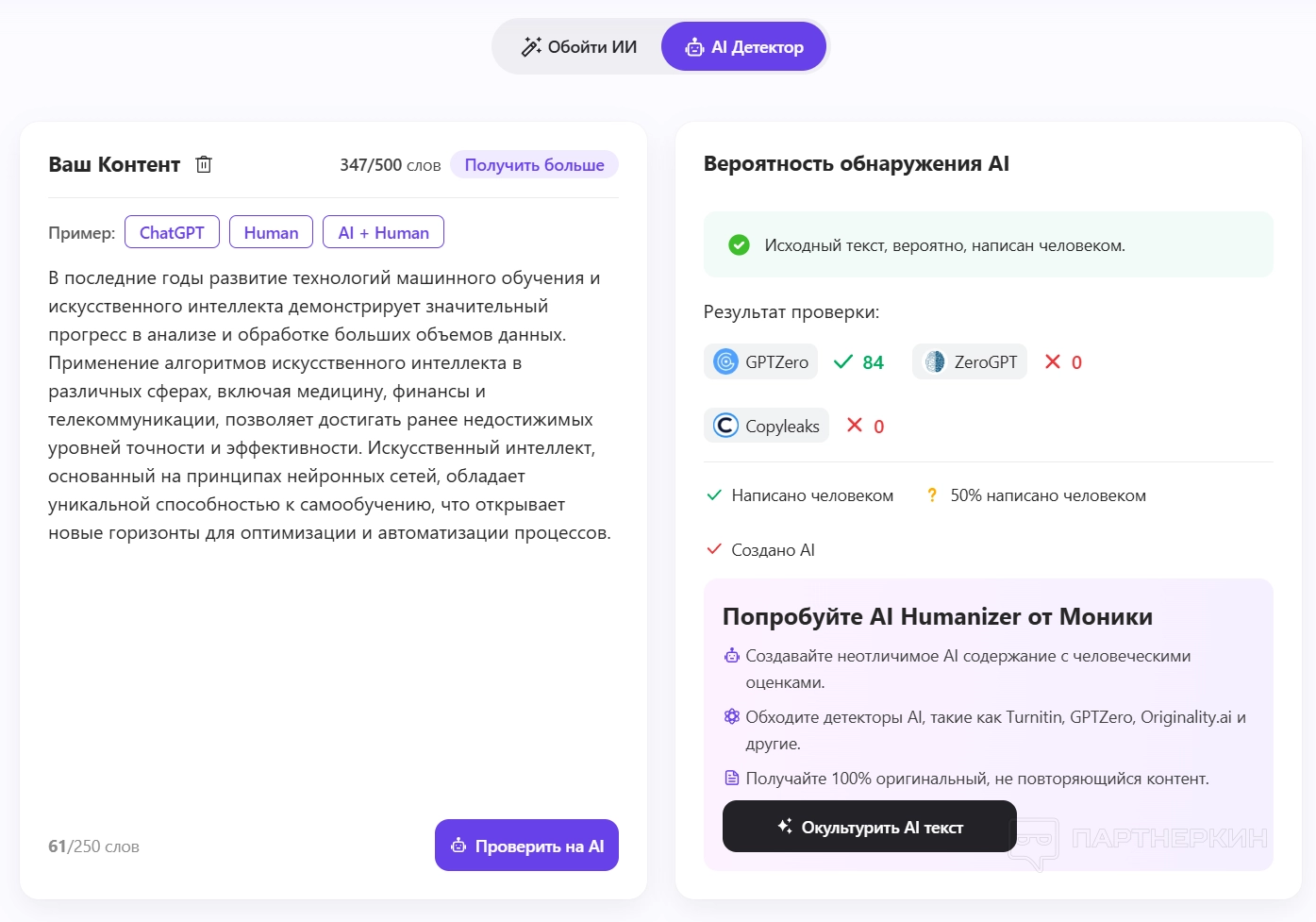This screenshot has height=922, width=1316.
Task: Load the Human example text
Action: (x=271, y=232)
